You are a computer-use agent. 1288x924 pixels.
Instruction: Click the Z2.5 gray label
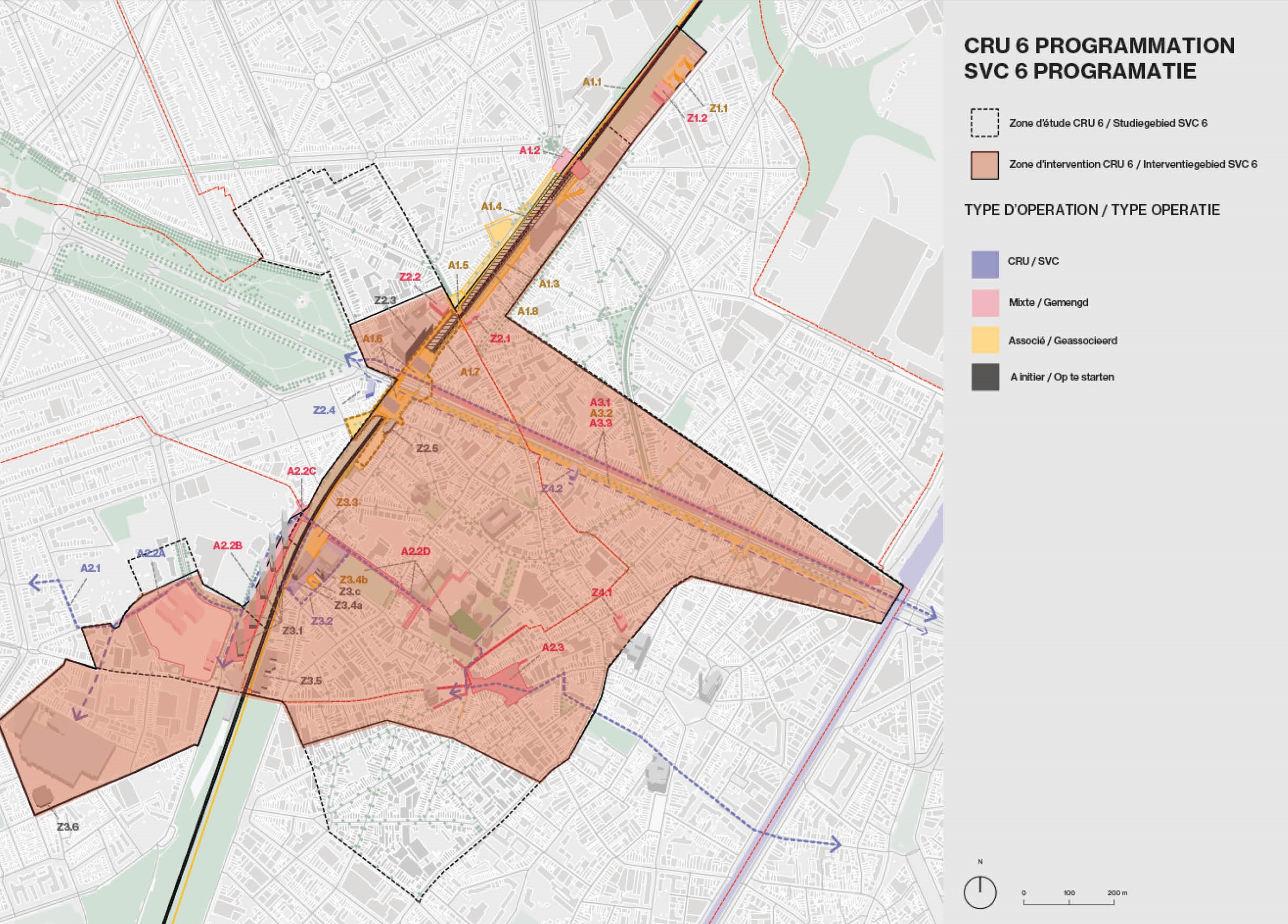coord(427,448)
